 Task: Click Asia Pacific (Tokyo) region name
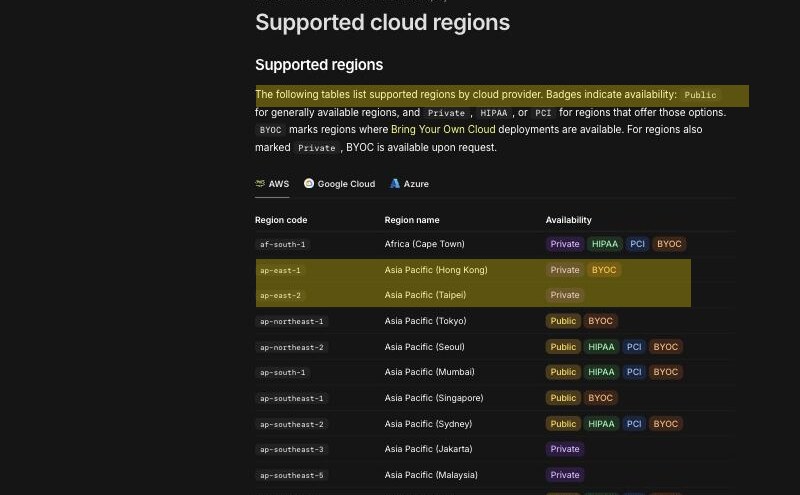click(426, 321)
